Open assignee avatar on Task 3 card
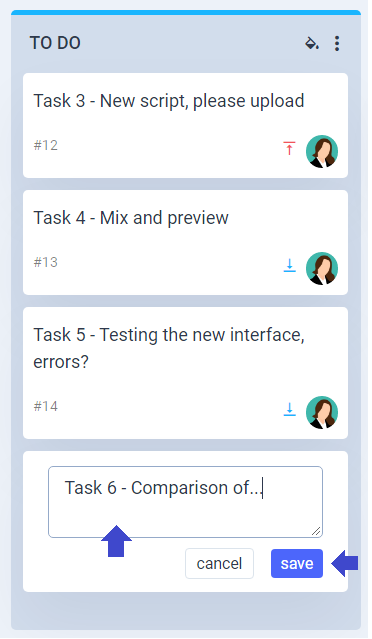372x639 pixels. [x=322, y=152]
